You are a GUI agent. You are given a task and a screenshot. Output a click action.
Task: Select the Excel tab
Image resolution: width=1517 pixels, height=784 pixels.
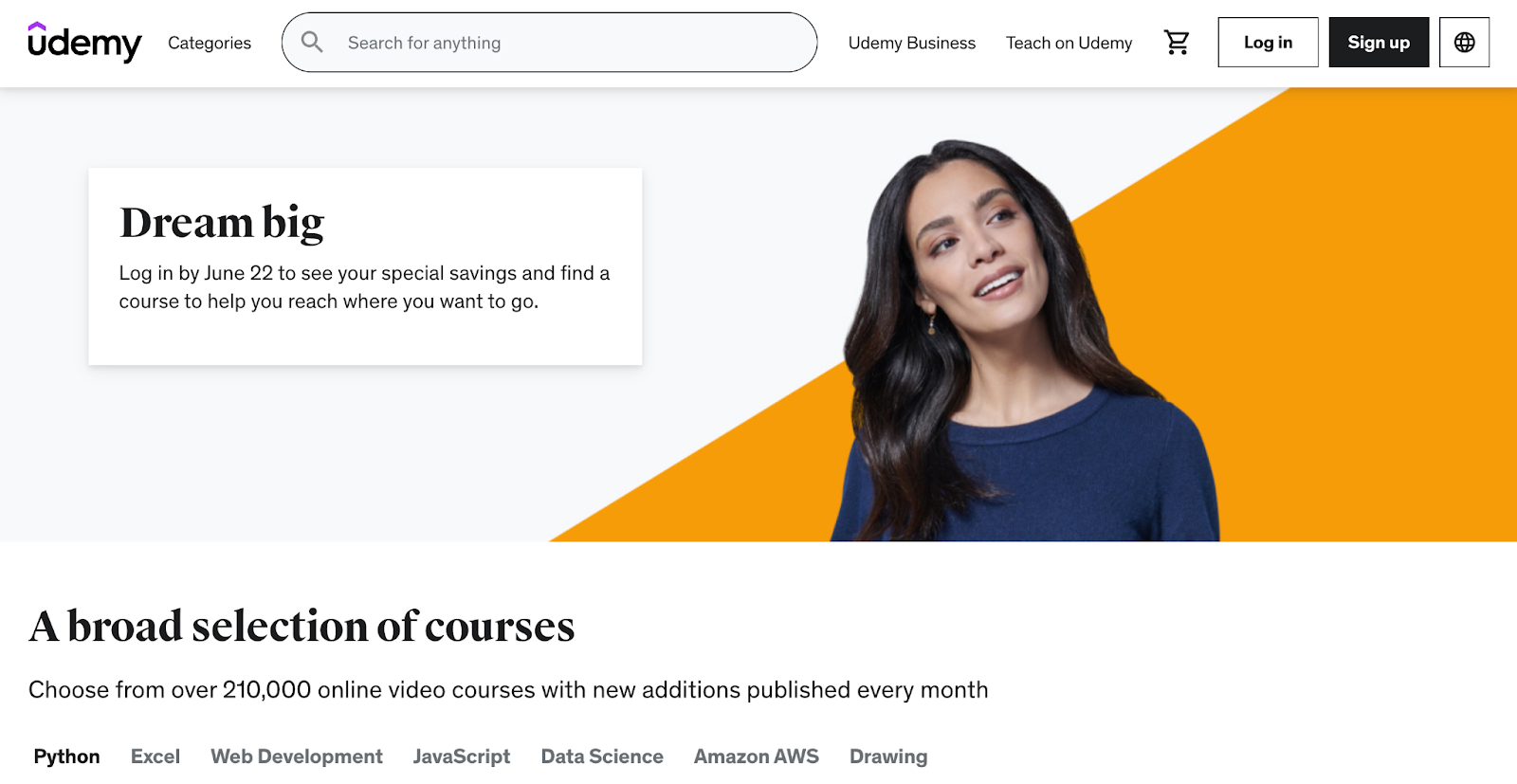pyautogui.click(x=155, y=757)
